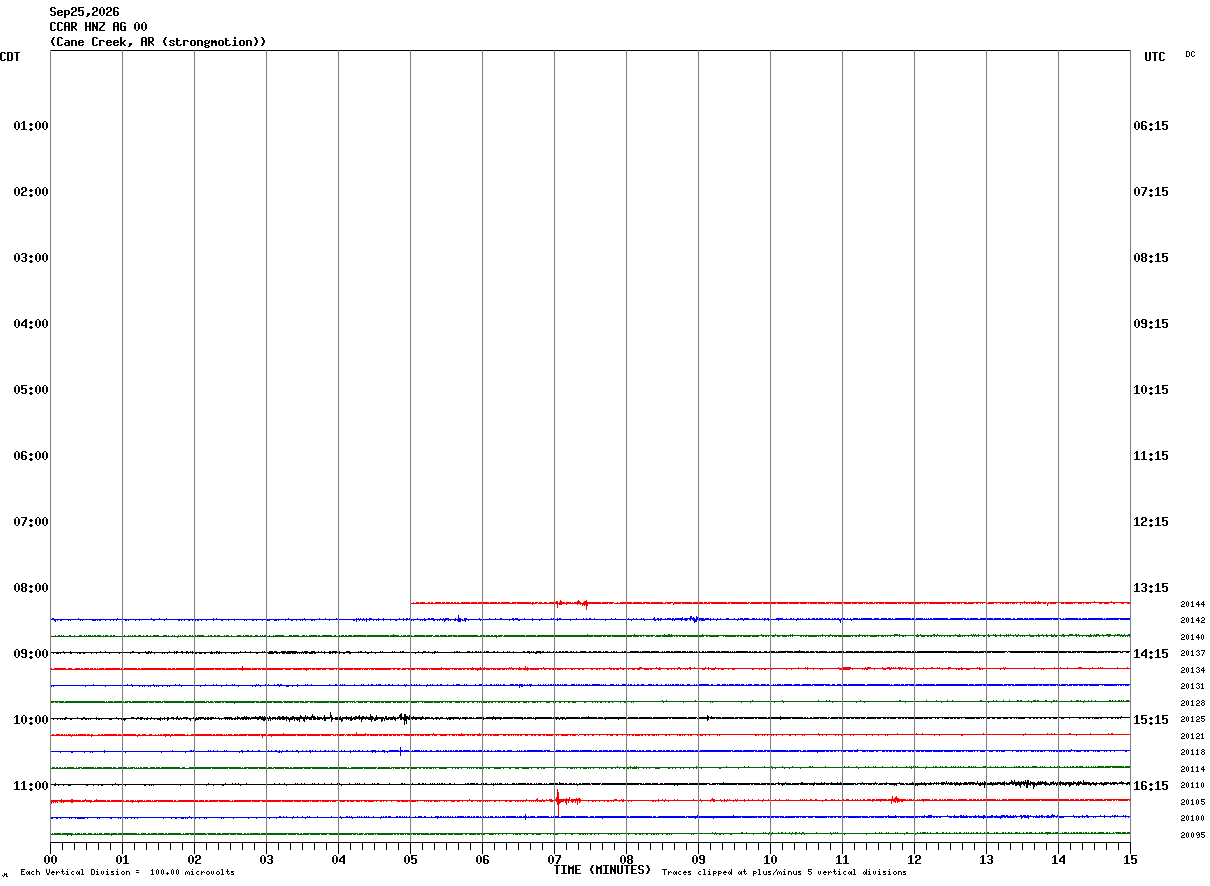
Task: Click minute 15 tick on the axis
Action: [x=1130, y=859]
